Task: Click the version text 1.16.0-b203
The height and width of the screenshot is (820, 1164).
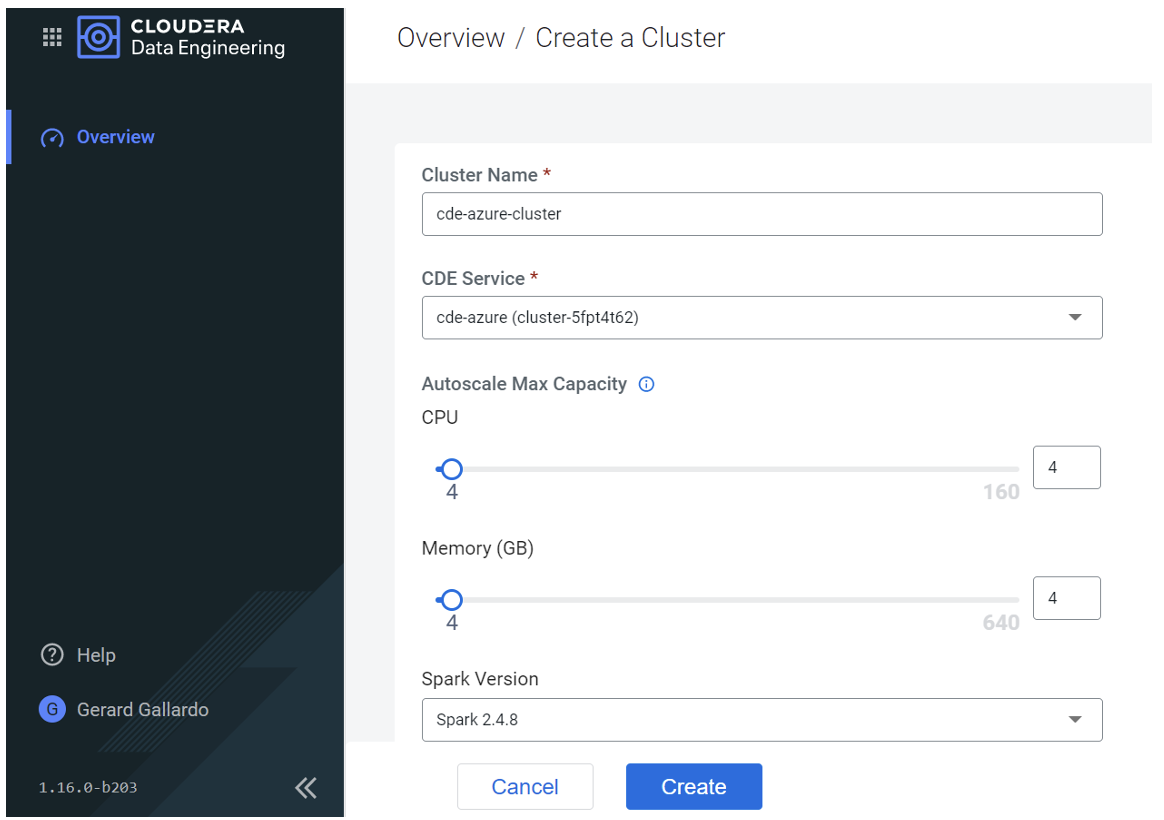Action: pyautogui.click(x=88, y=787)
